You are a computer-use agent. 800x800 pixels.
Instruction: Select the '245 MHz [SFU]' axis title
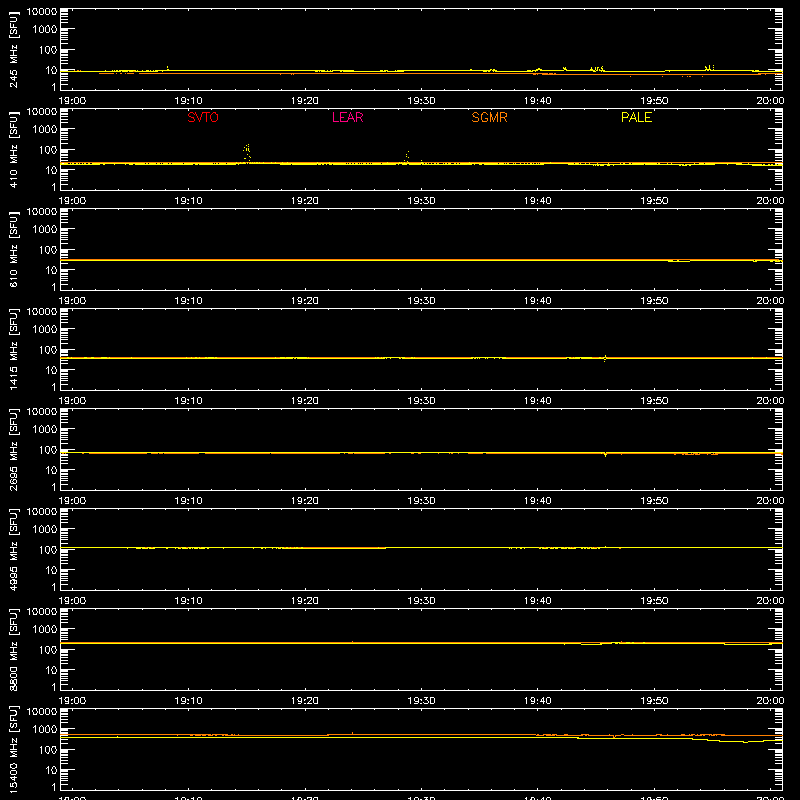click(x=13, y=50)
